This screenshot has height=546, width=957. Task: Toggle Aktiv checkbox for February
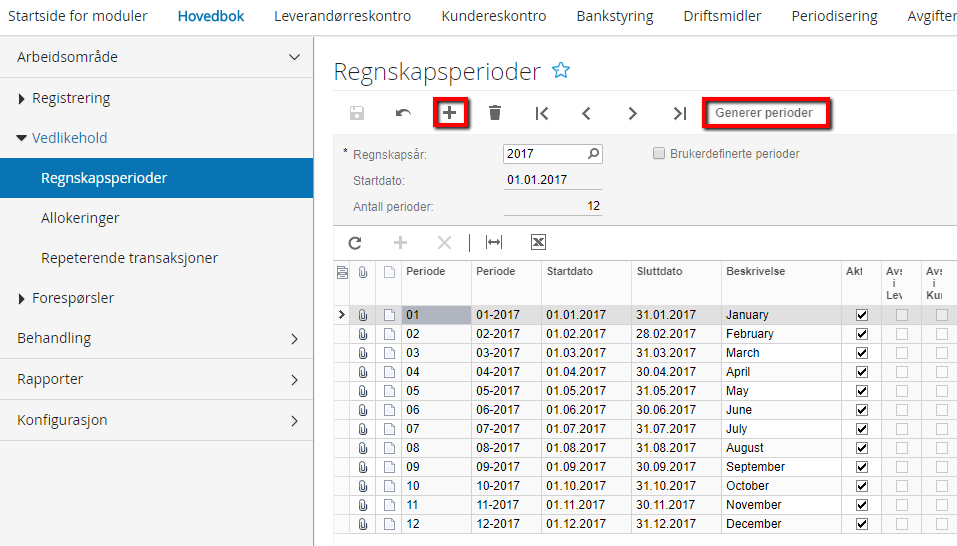[x=862, y=334]
